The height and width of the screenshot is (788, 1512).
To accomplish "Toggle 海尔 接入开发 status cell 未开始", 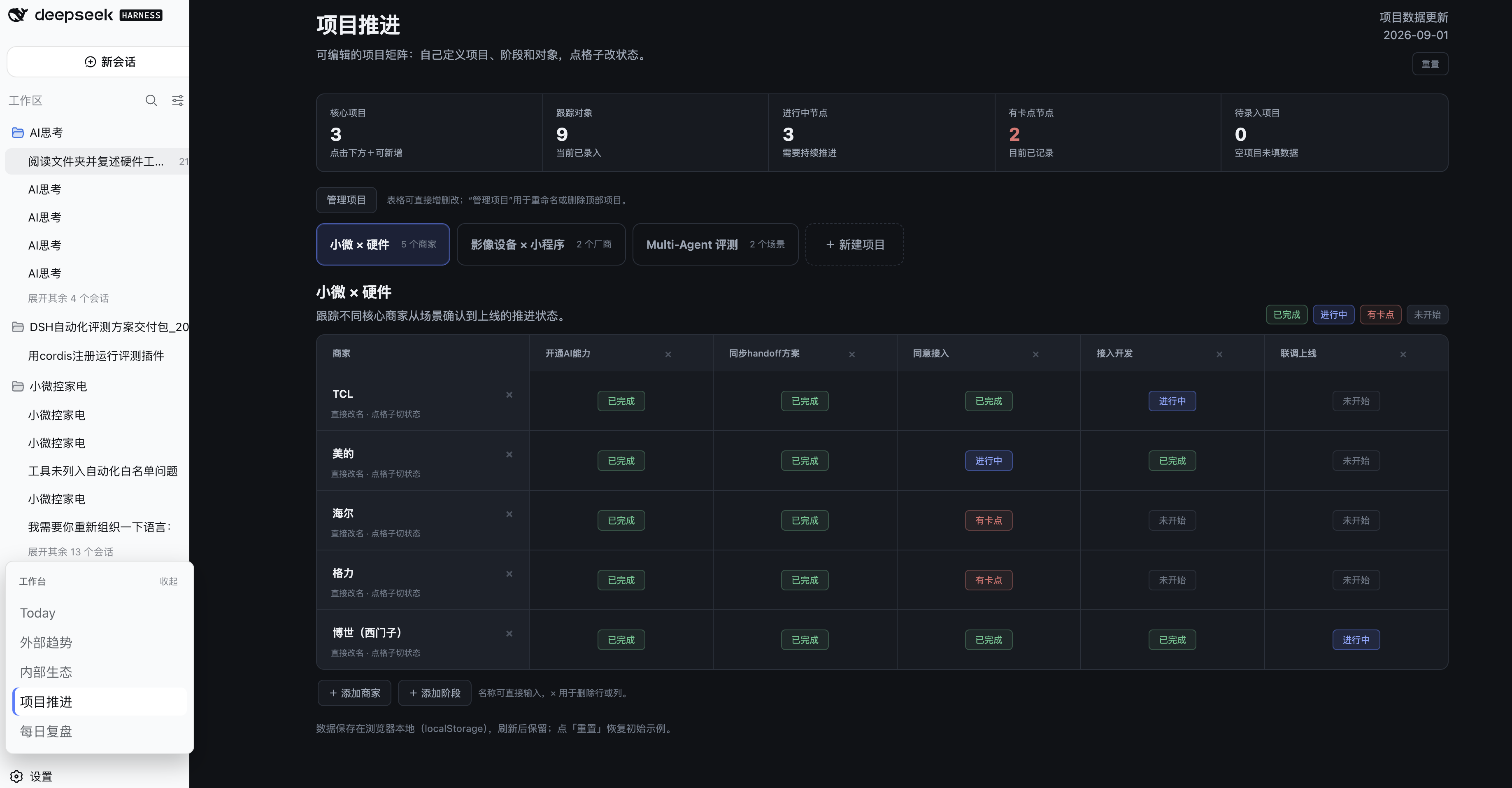I will (1172, 520).
